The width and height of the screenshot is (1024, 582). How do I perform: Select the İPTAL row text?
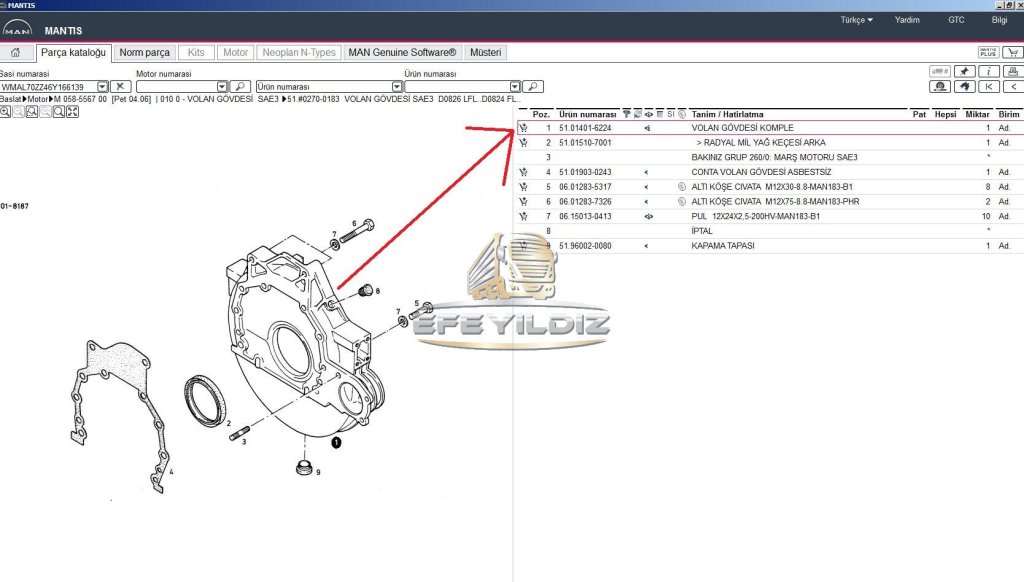[x=702, y=231]
